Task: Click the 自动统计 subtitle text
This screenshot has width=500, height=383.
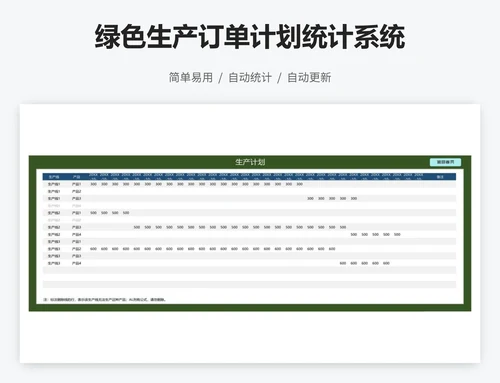Action: [x=250, y=77]
